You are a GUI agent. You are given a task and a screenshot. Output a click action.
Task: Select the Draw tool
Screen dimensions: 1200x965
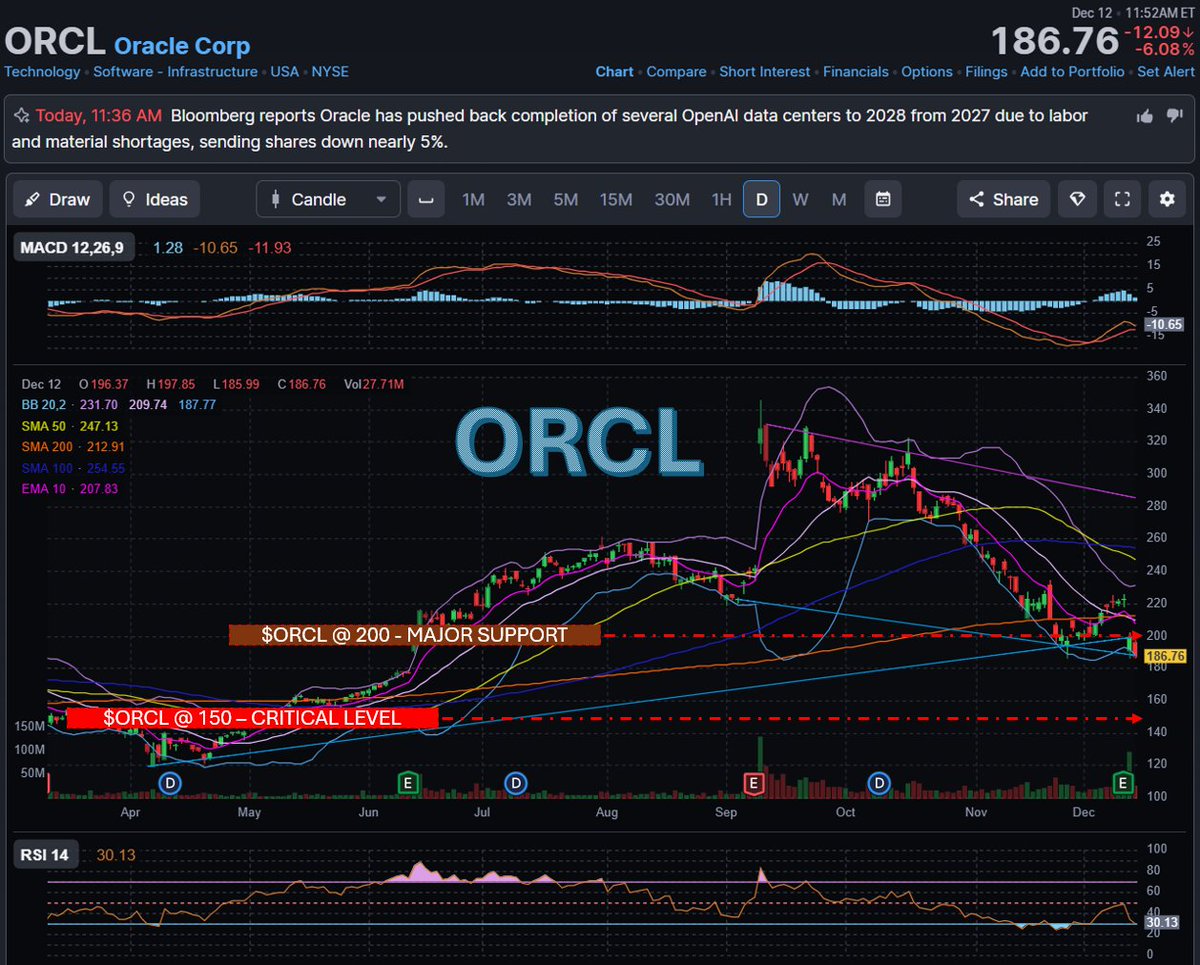57,199
